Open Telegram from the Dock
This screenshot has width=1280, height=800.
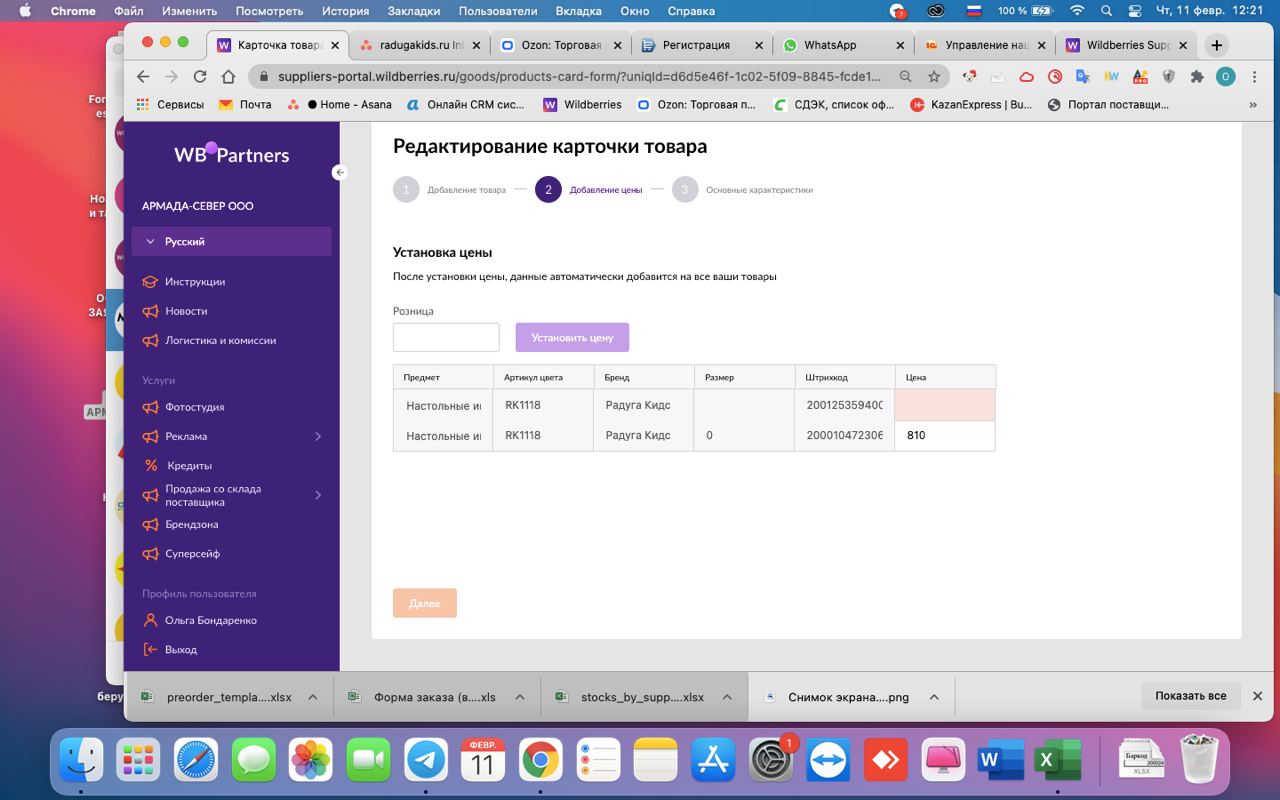[x=426, y=761]
